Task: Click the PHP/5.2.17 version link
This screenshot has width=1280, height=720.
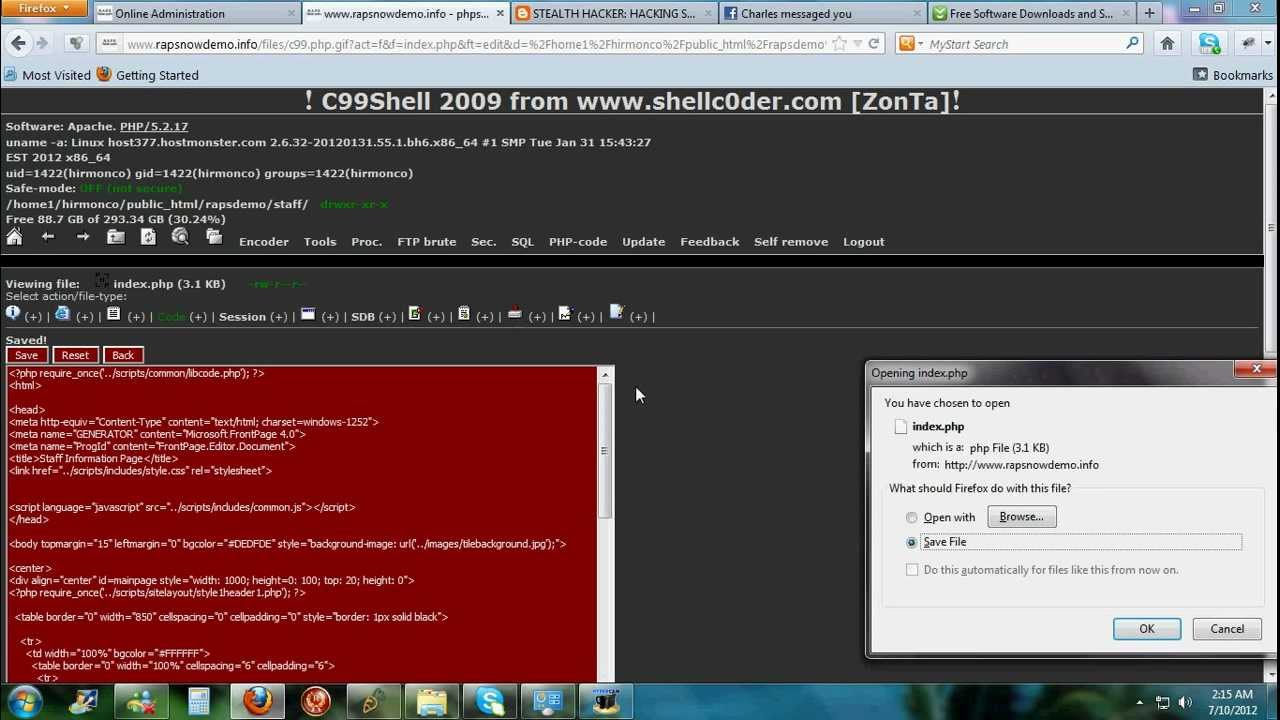Action: (x=154, y=127)
